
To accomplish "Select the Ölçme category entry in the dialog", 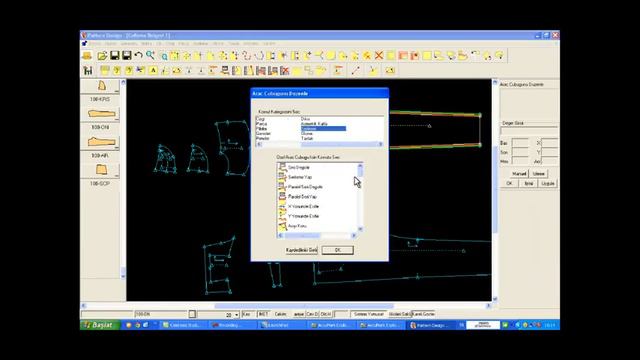I will click(307, 133).
